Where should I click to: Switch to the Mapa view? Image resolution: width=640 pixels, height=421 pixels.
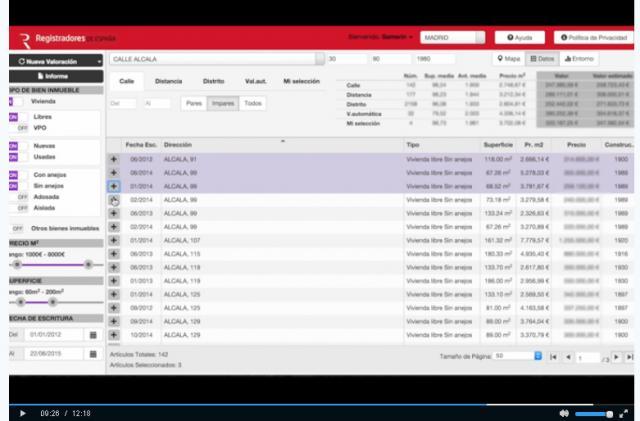pos(509,59)
